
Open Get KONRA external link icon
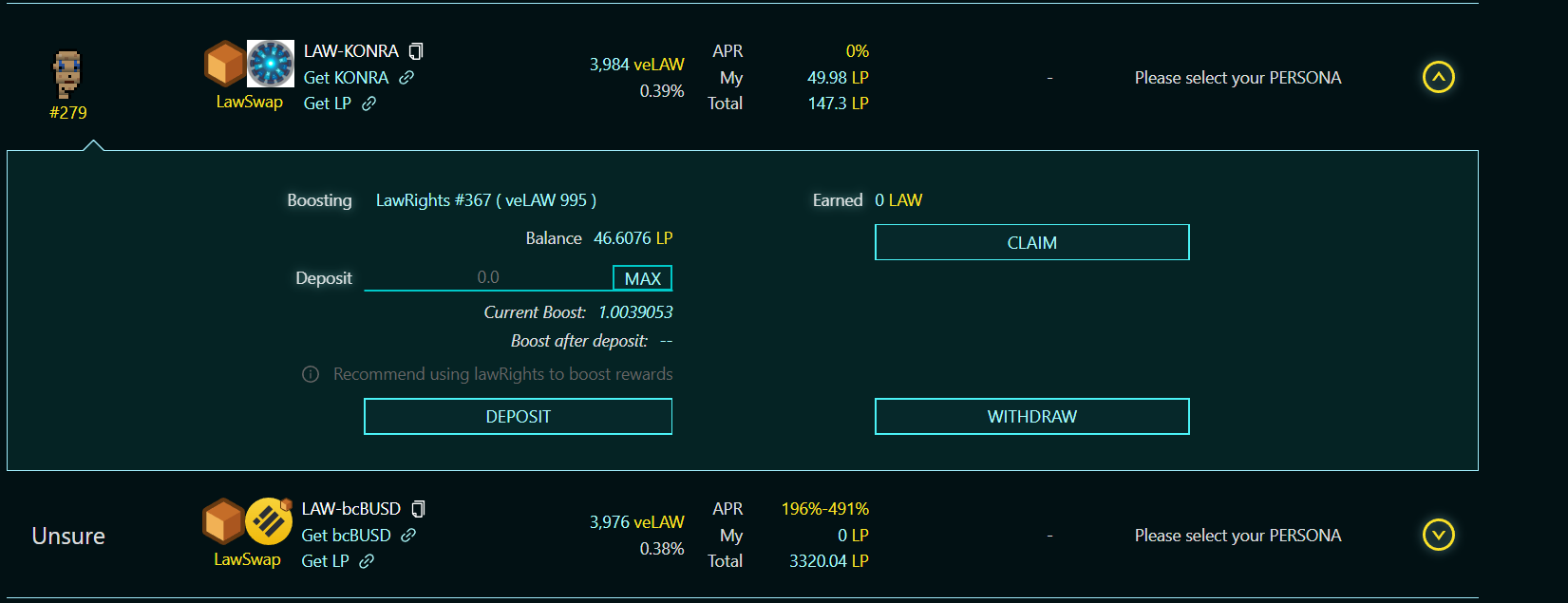pyautogui.click(x=406, y=78)
